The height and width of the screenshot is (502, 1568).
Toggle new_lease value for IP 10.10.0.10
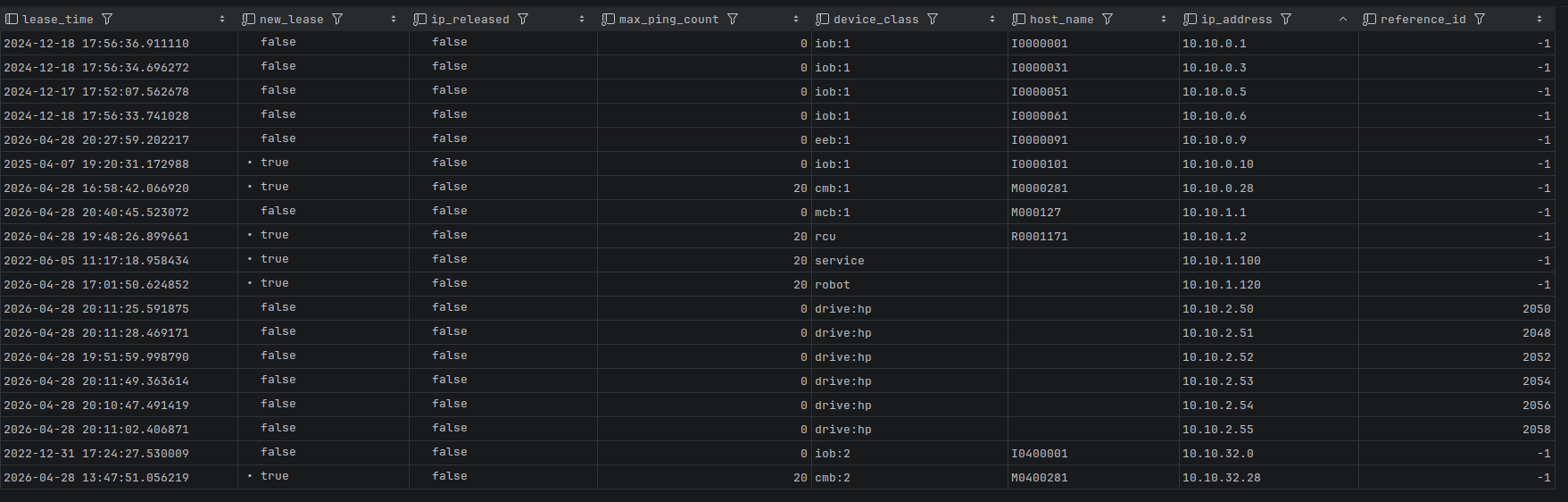pyautogui.click(x=274, y=163)
